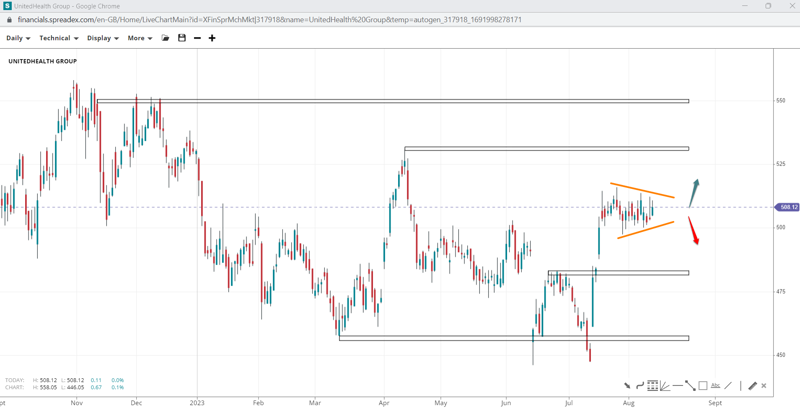Open the Display options dropdown
The image size is (800, 419).
pyautogui.click(x=102, y=38)
